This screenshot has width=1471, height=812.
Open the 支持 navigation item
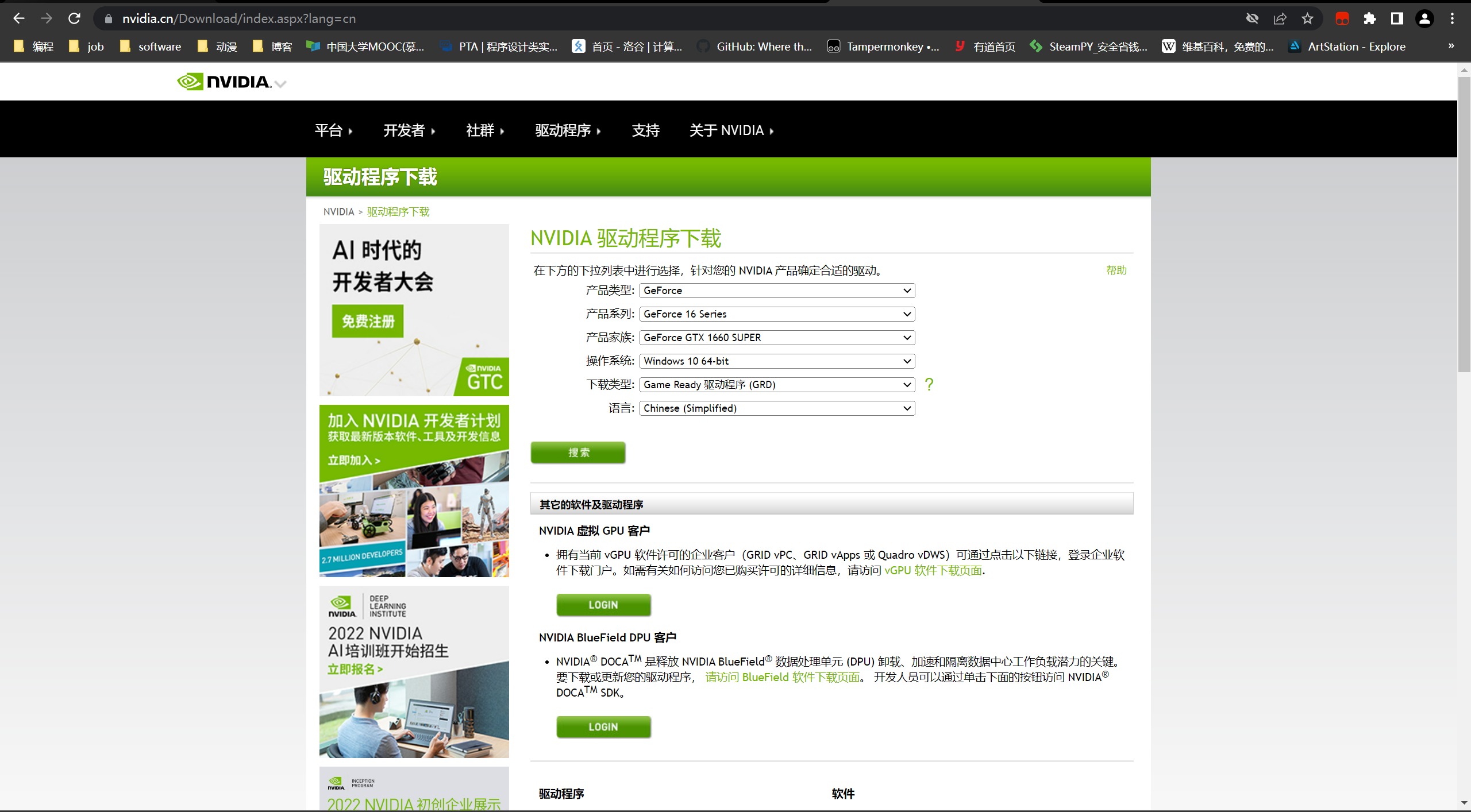tap(646, 130)
